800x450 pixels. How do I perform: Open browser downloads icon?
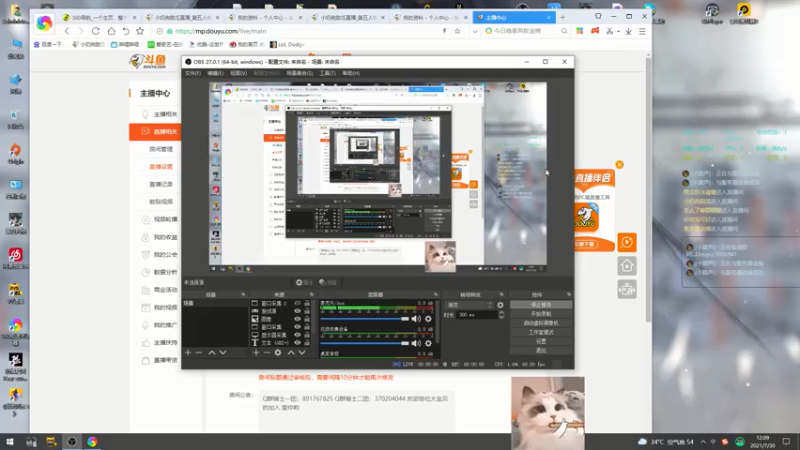click(x=629, y=31)
